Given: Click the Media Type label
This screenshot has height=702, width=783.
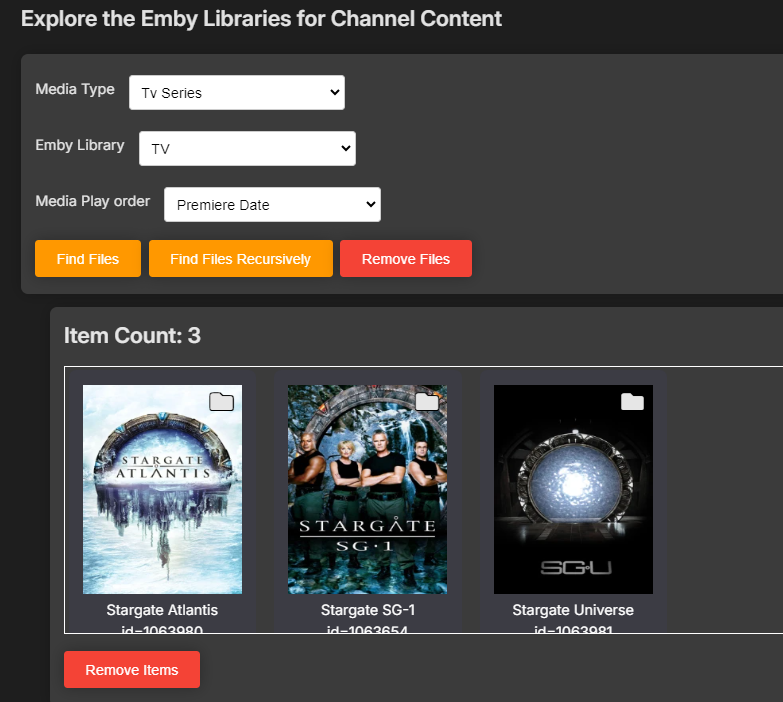Looking at the screenshot, I should (75, 89).
